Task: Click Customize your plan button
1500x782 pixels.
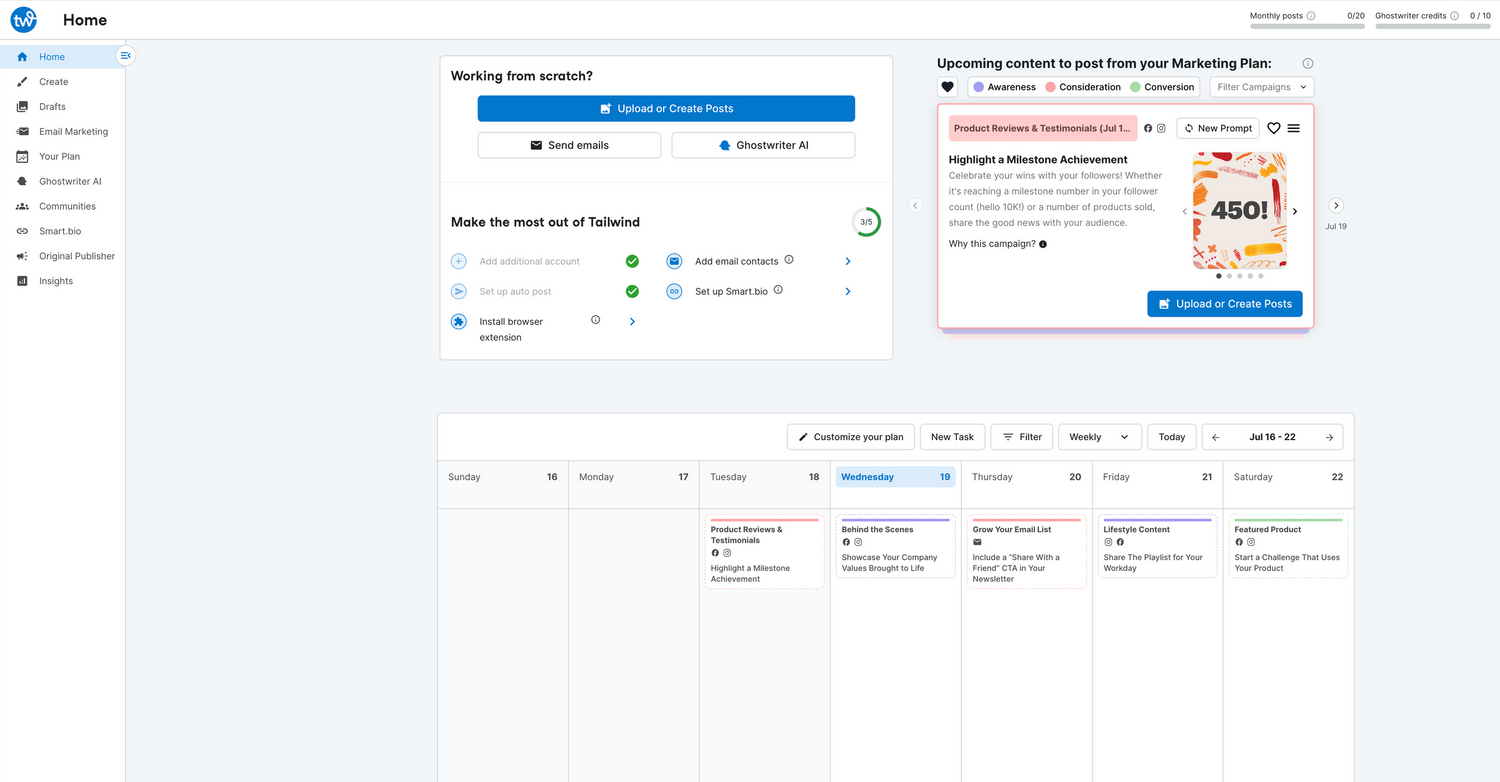Action: (x=850, y=437)
